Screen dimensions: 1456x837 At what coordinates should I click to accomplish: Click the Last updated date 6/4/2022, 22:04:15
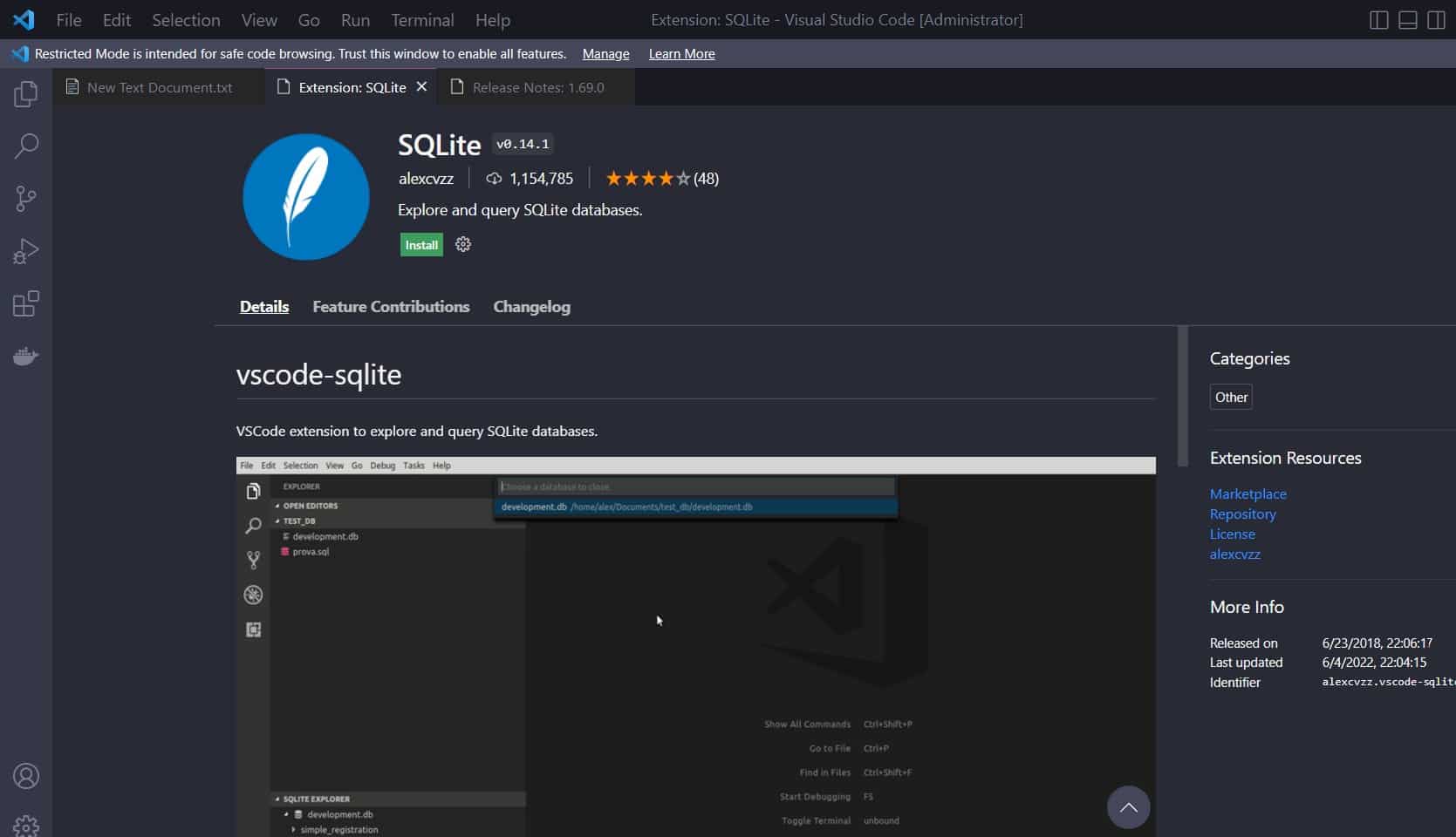coord(1374,662)
